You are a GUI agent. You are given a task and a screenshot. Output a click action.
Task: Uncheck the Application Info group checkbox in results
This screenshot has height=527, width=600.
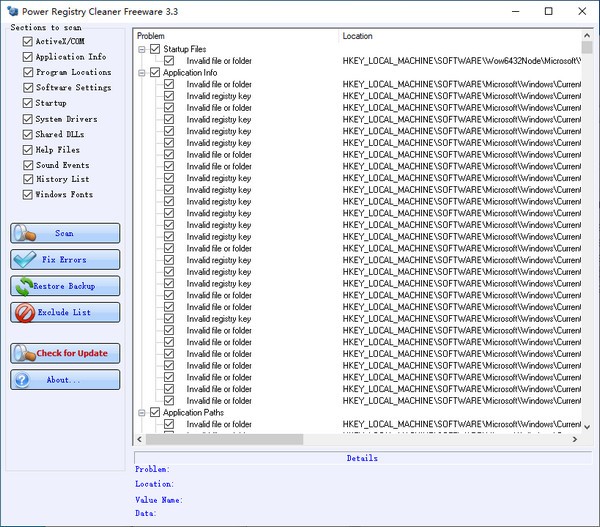click(155, 72)
